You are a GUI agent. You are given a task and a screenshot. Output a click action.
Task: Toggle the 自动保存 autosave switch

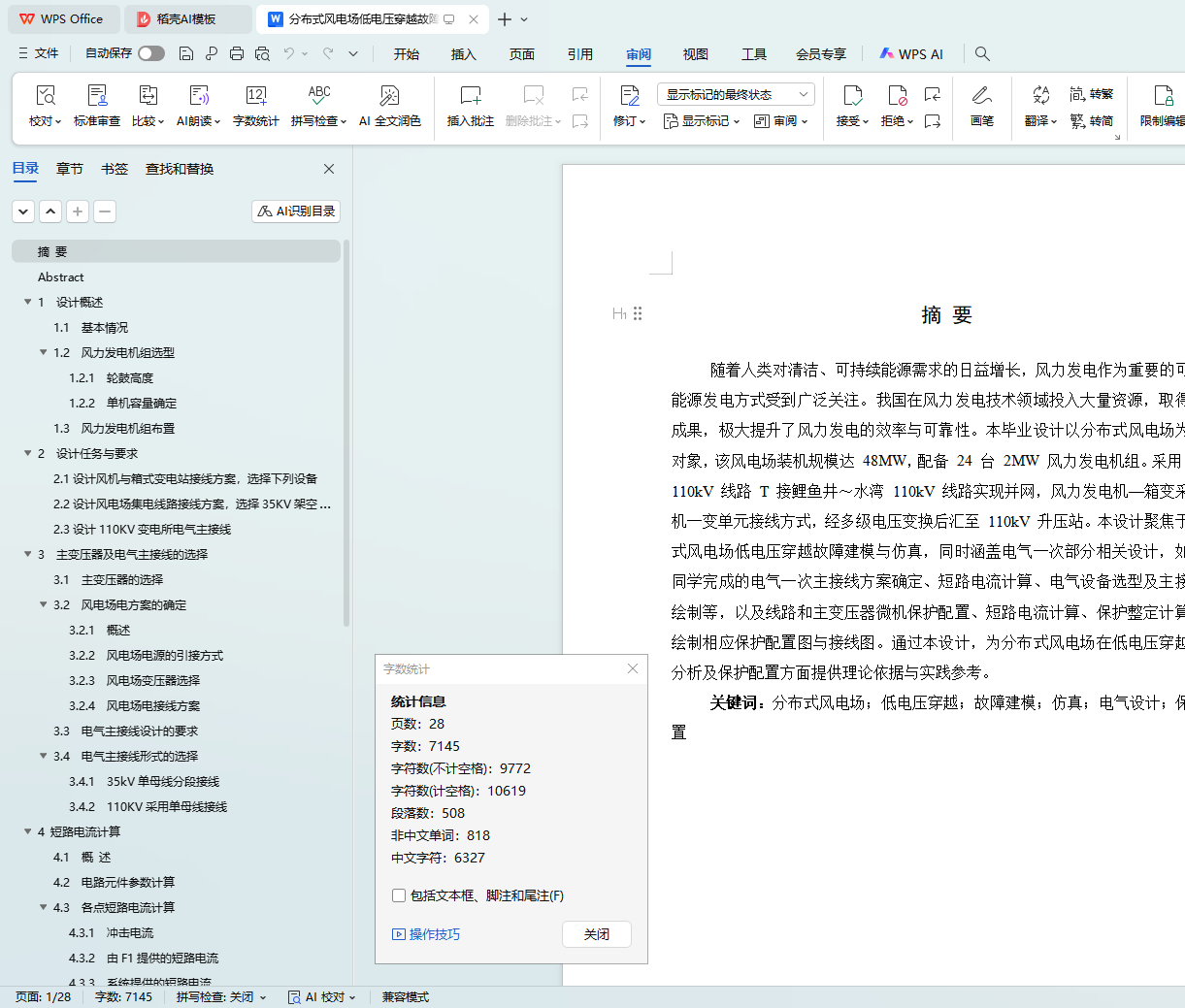click(151, 53)
